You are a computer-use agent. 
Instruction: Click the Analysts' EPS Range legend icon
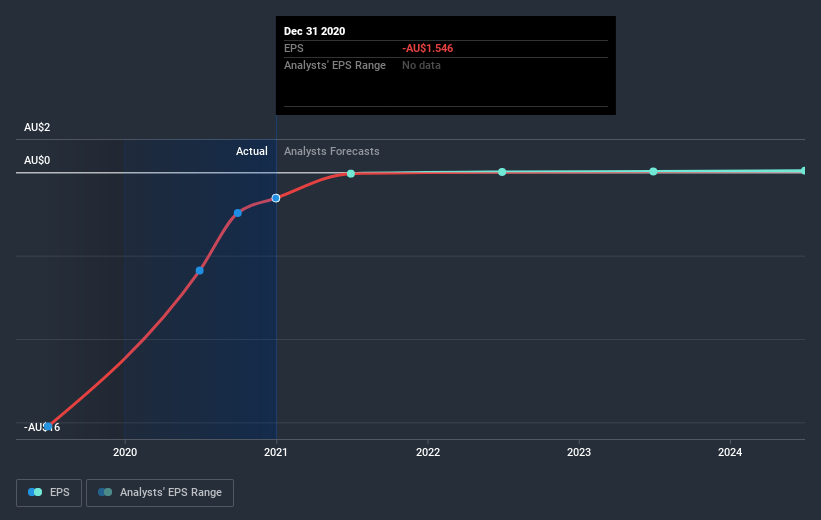105,492
